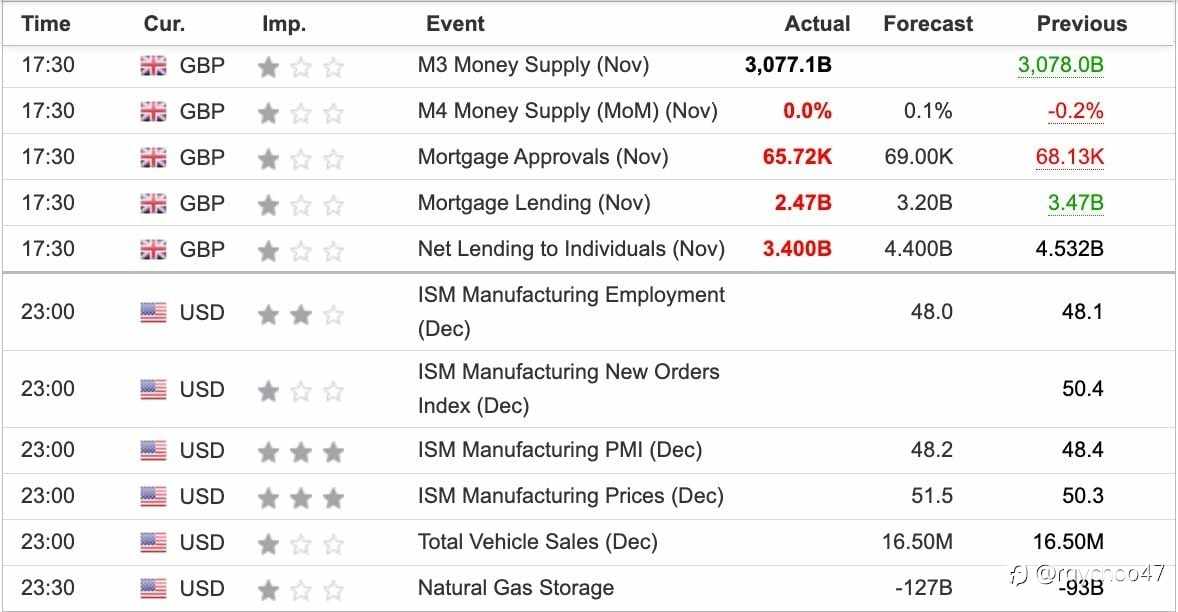Click US flag icon in Natural Gas Storage row
1178x612 pixels.
tap(153, 589)
